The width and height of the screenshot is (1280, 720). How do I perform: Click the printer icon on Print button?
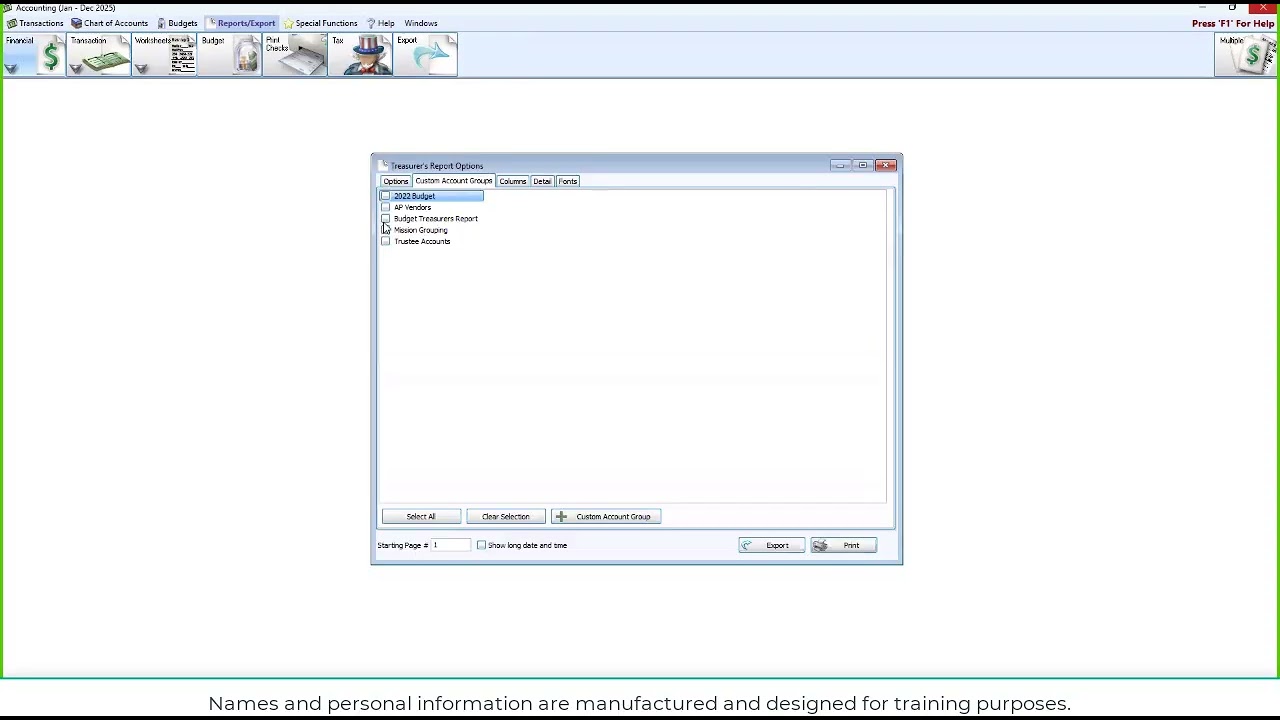click(820, 546)
